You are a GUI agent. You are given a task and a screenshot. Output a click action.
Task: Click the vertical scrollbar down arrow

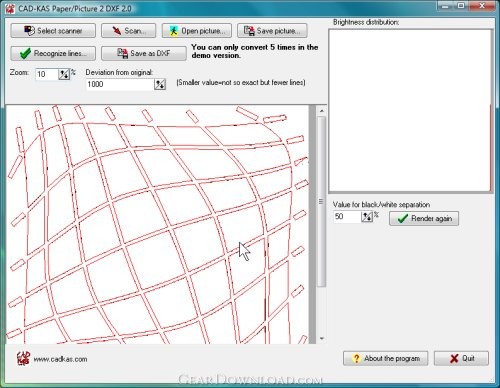[x=321, y=339]
